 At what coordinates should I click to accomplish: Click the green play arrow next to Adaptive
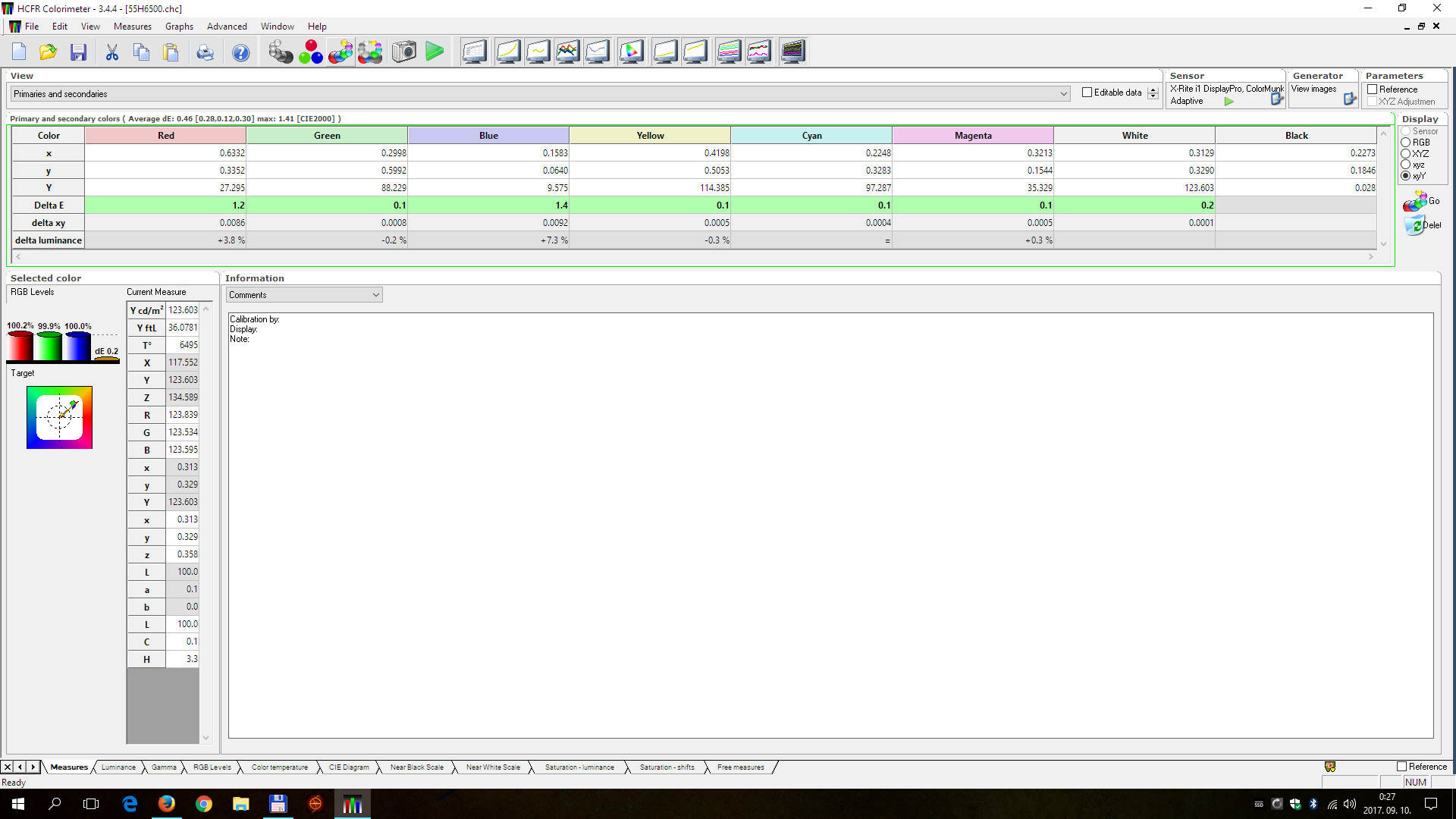(1228, 101)
